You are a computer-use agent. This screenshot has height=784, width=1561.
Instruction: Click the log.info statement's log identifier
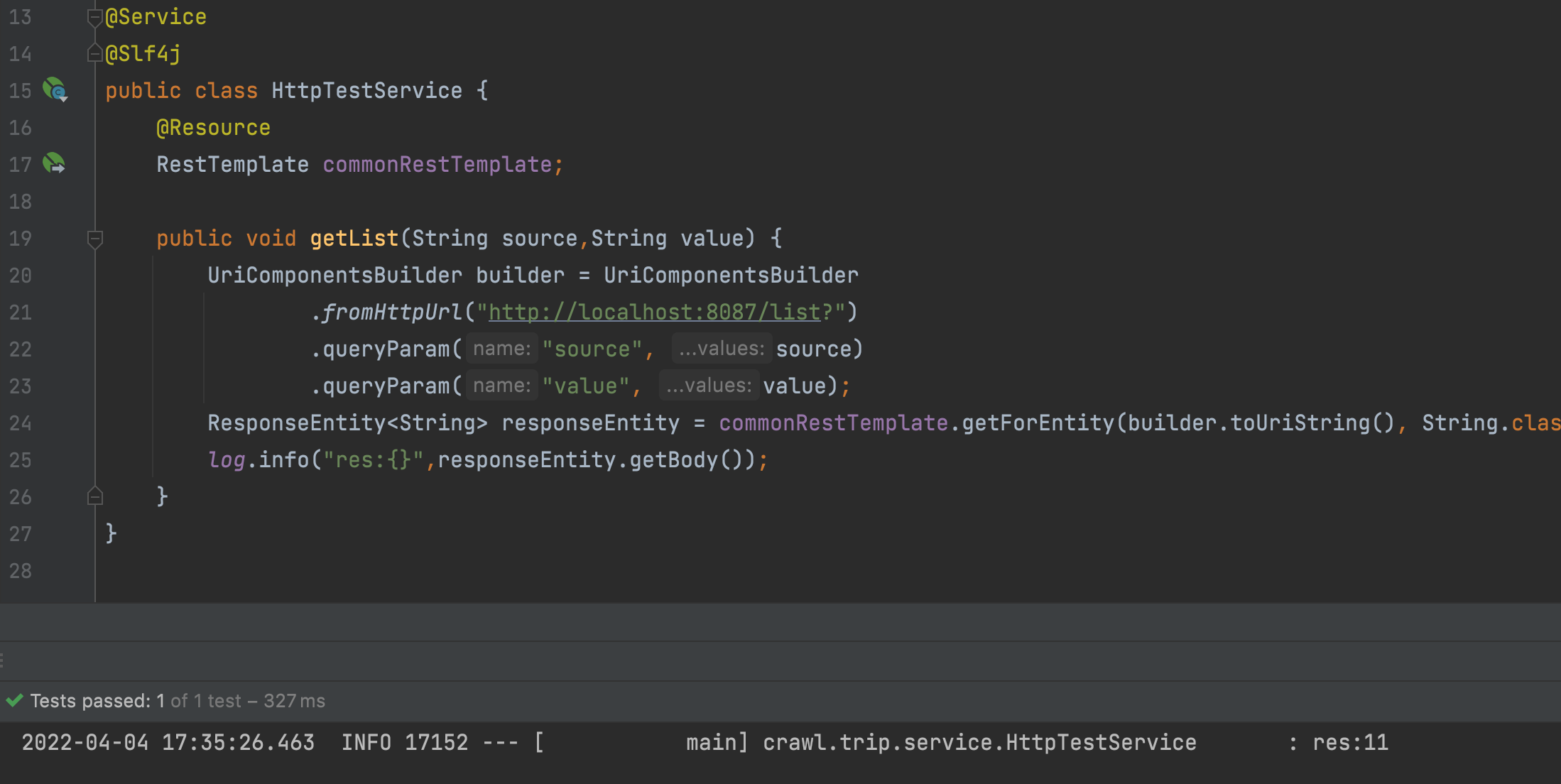coord(226,459)
